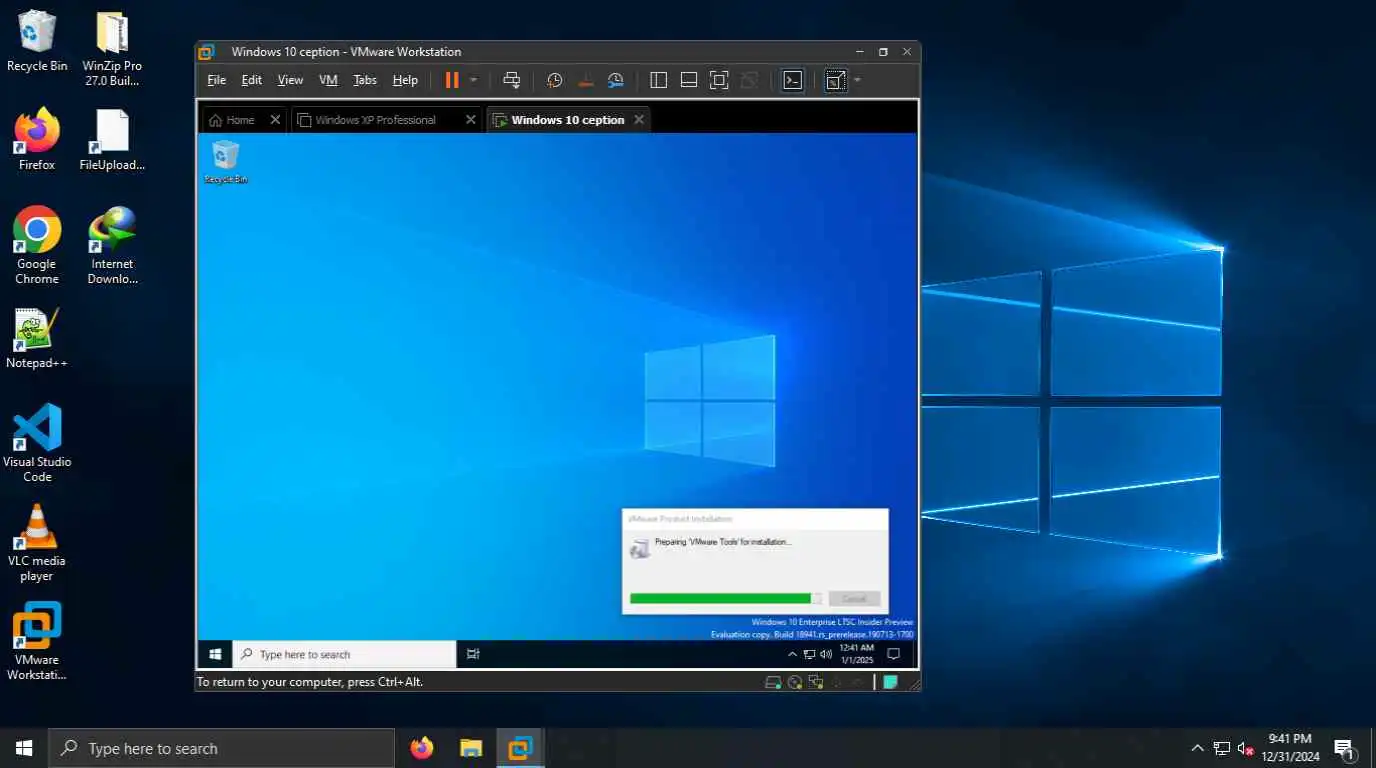
Task: Click Send Ctrl+Alt+Del toolbar icon
Action: pos(512,80)
